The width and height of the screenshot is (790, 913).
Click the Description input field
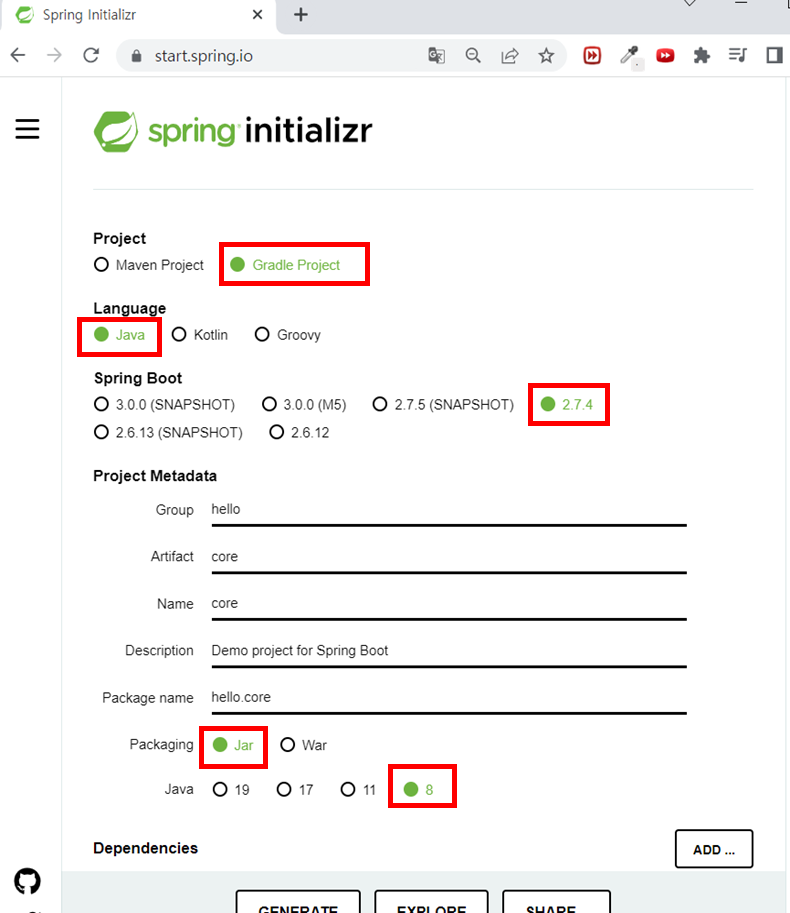[x=449, y=651]
